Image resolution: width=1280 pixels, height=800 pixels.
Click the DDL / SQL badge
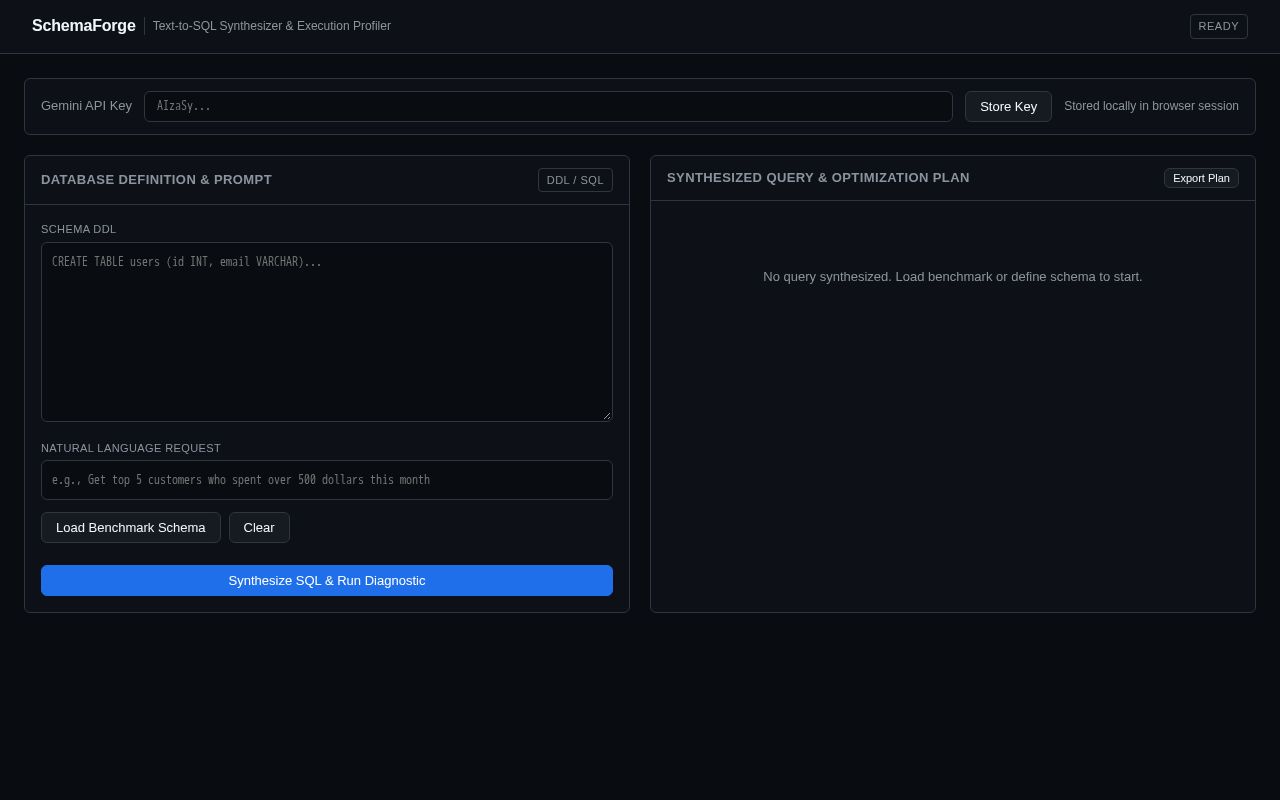point(575,180)
